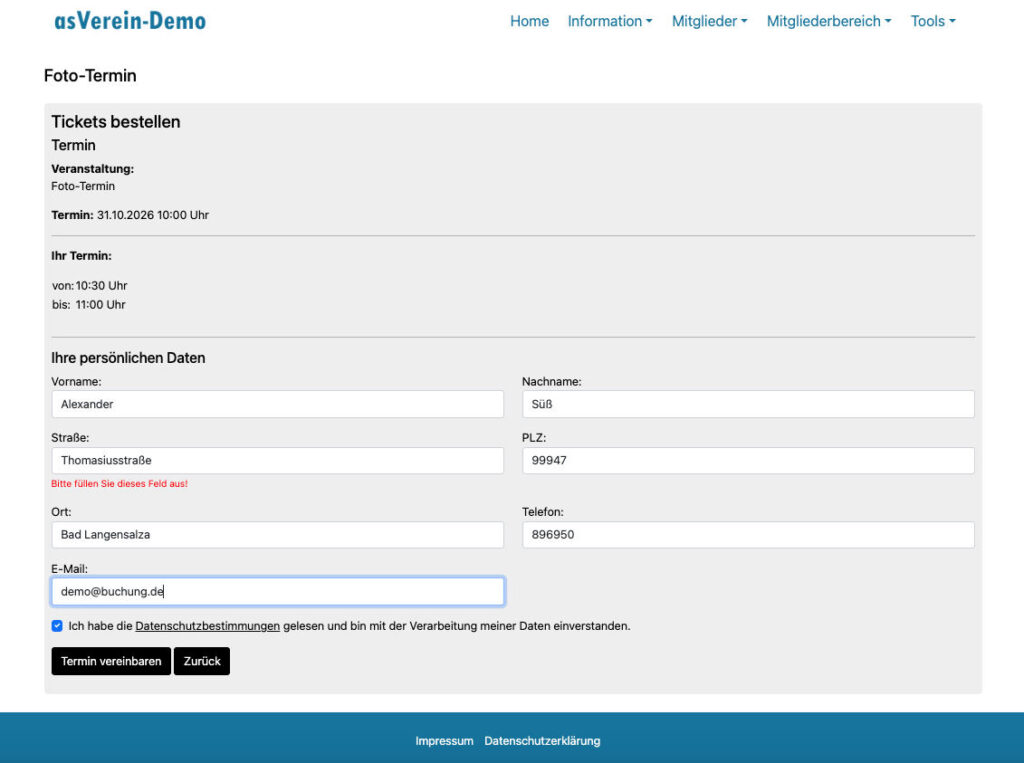The height and width of the screenshot is (763, 1024).
Task: Open the Mitglieder dropdown menu
Action: coord(709,21)
